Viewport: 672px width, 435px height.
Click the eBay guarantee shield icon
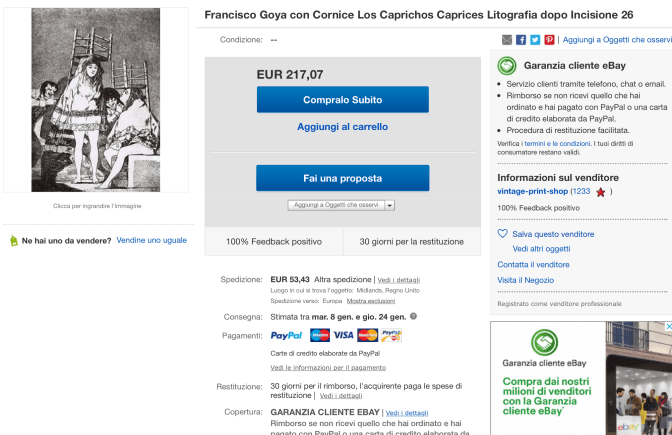(506, 65)
